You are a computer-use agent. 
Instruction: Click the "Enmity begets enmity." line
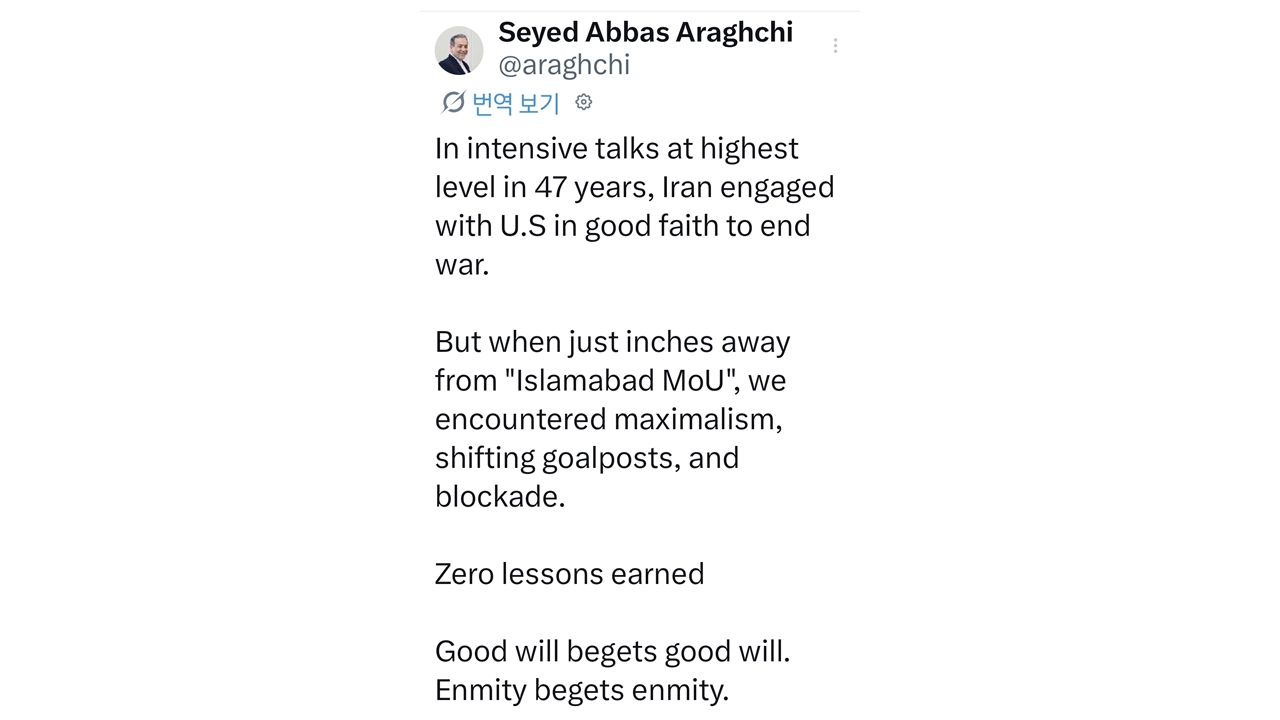582,691
